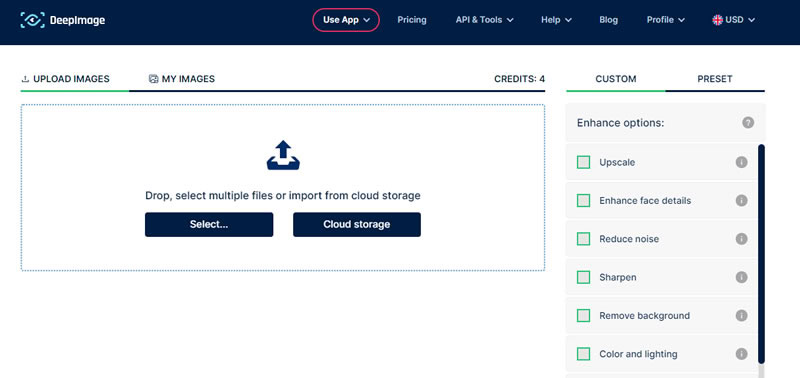Click the Drop, select multiple files text
Image resolution: width=800 pixels, height=378 pixels.
click(283, 195)
